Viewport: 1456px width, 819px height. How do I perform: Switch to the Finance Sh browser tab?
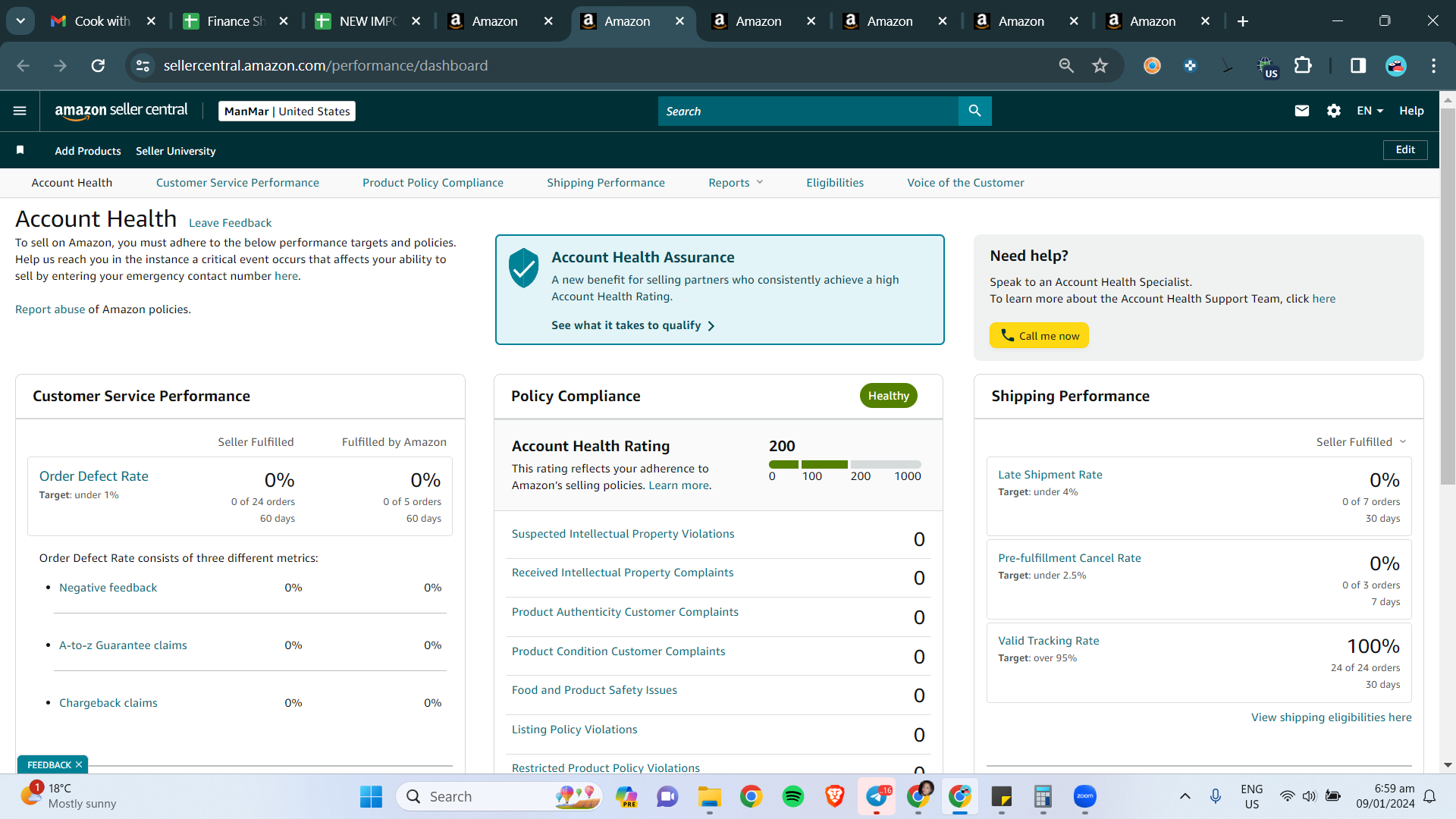pyautogui.click(x=235, y=21)
